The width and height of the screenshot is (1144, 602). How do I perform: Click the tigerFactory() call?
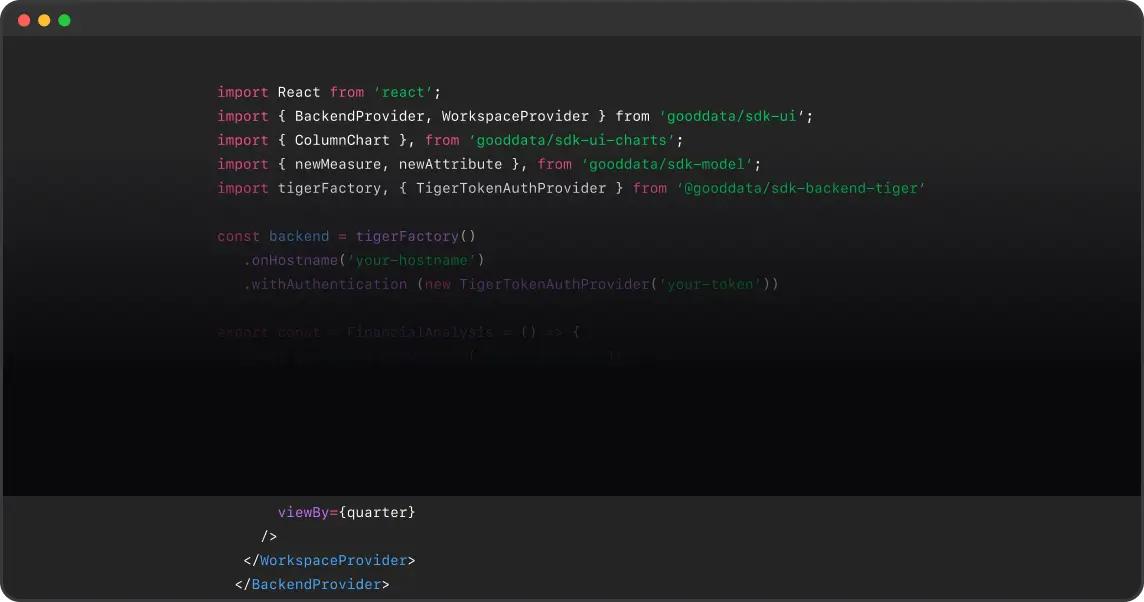(x=416, y=236)
